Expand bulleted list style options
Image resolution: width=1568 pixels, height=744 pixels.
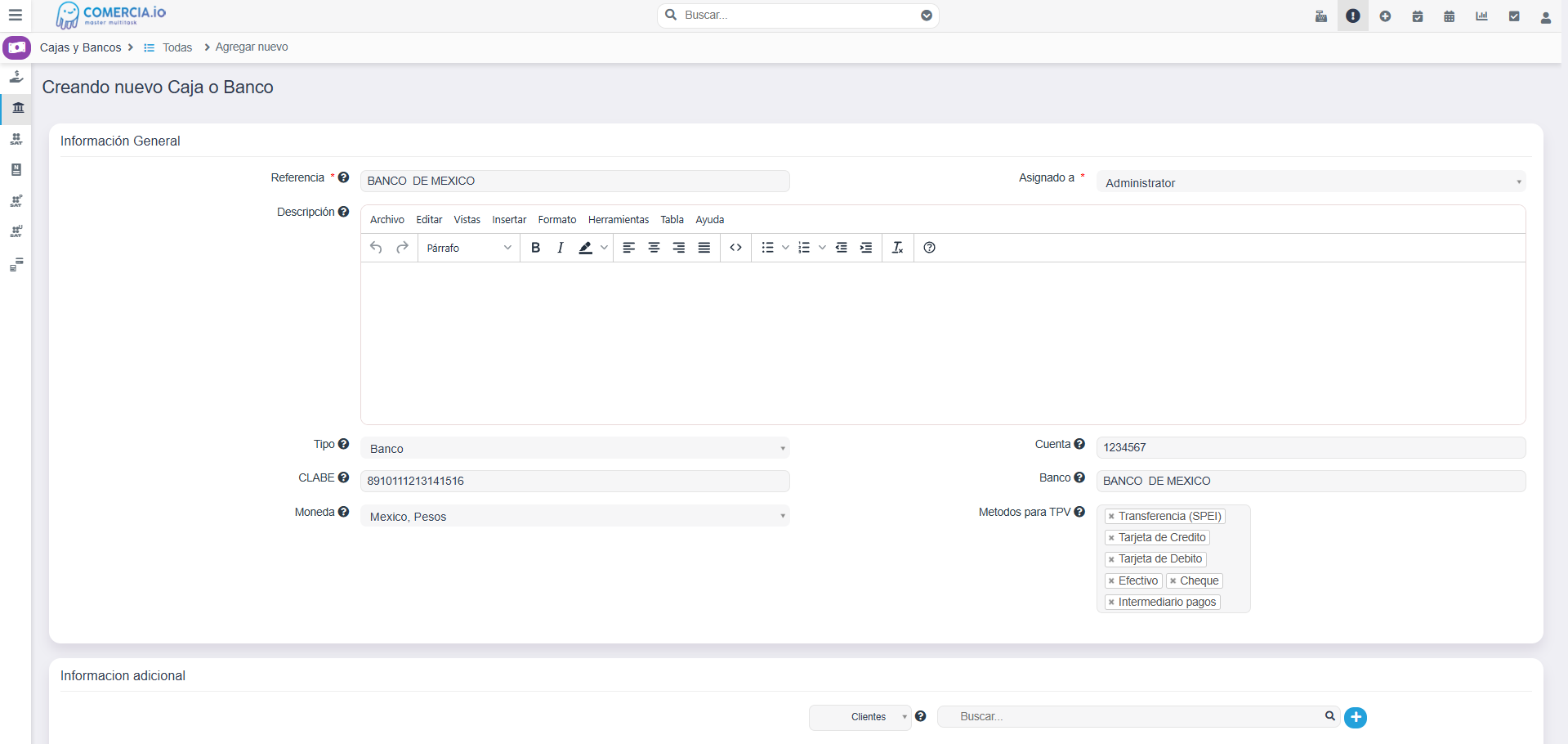click(785, 248)
